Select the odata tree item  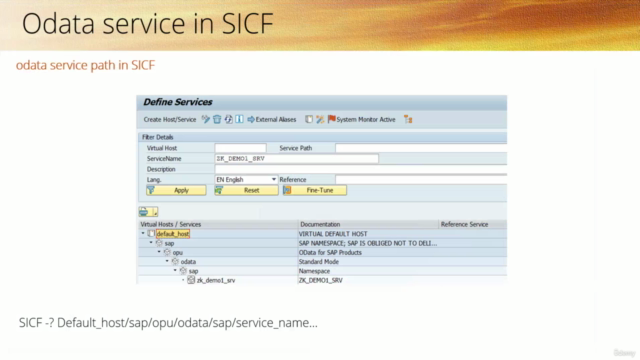188,262
